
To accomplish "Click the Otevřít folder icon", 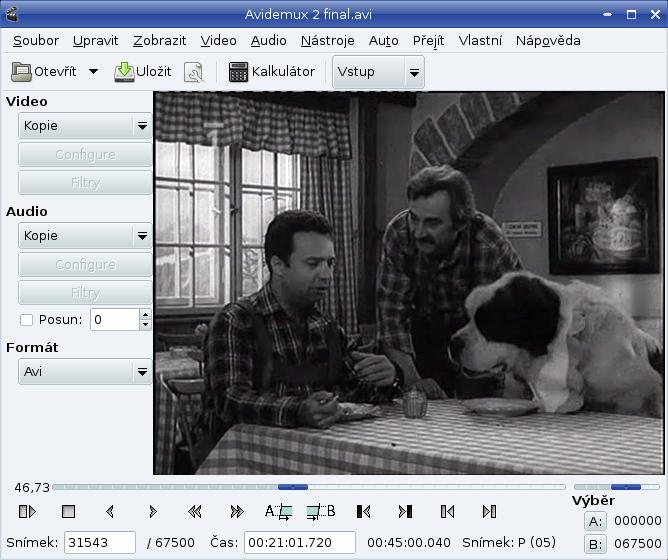I will [21, 72].
